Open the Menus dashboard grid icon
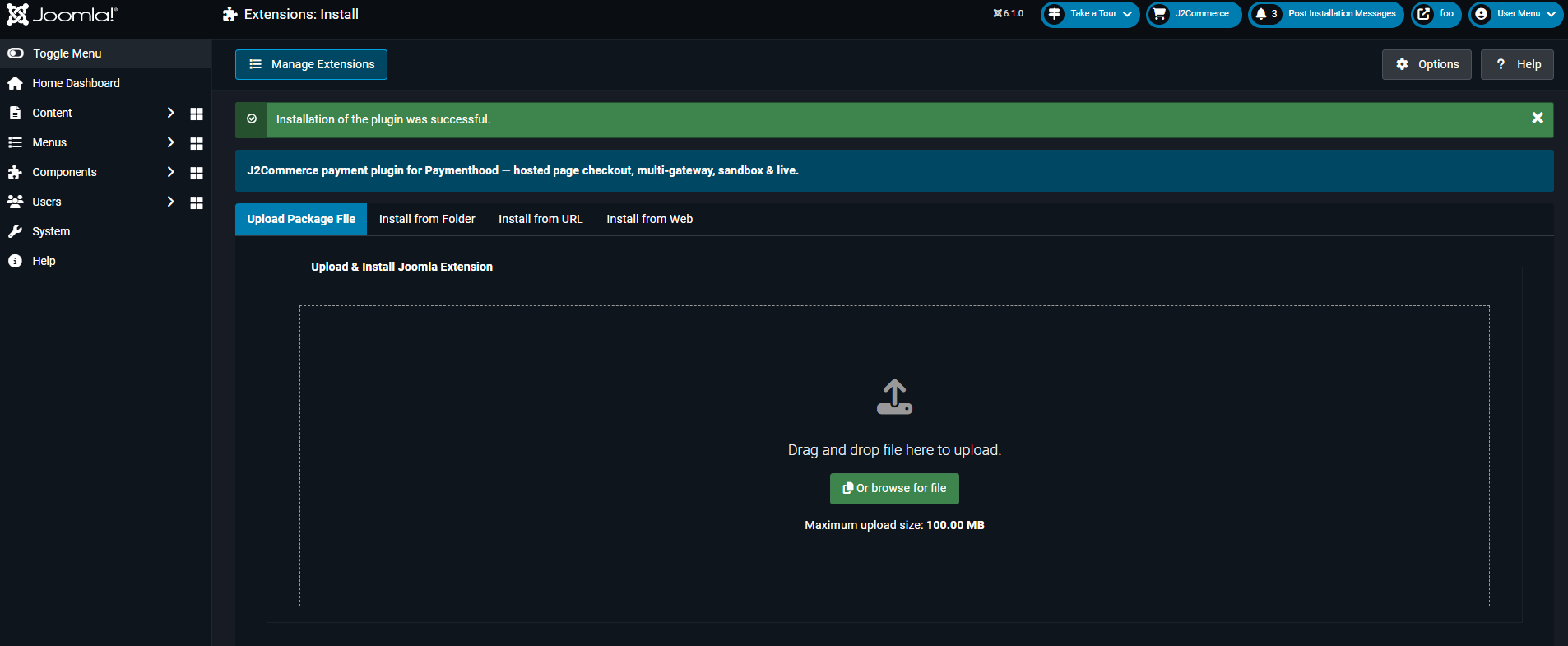 [197, 143]
